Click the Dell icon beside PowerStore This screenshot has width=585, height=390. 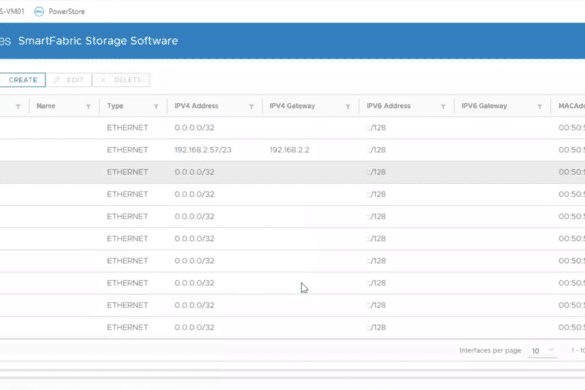(x=39, y=12)
